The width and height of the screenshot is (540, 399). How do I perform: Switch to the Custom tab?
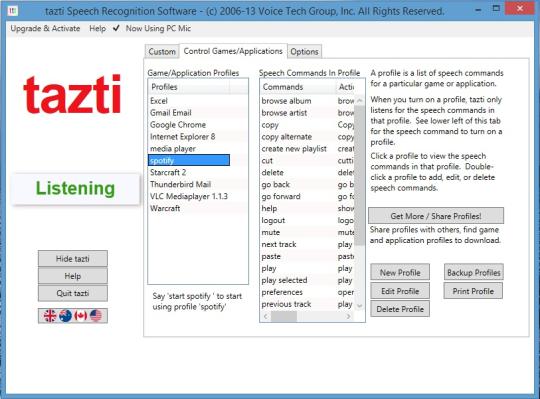(162, 52)
